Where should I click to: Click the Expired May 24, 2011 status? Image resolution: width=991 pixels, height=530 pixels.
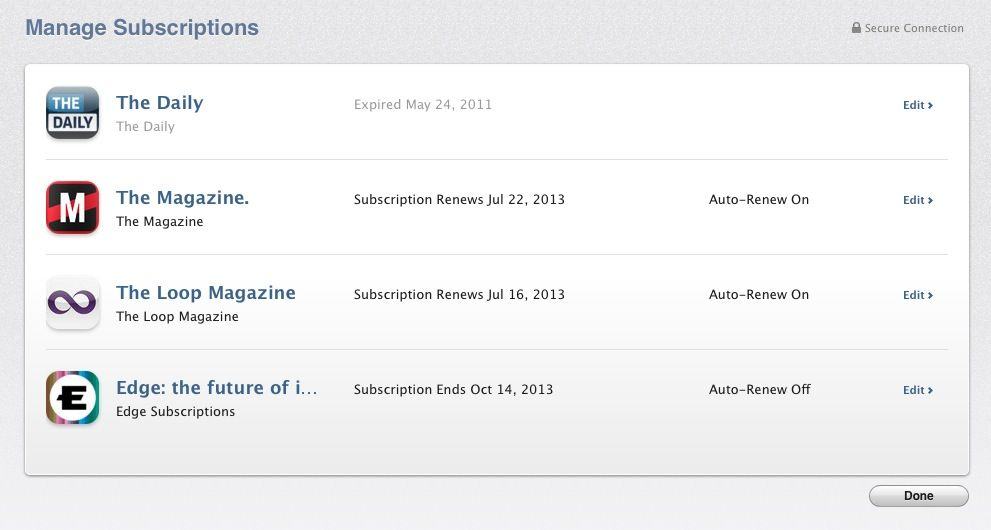[423, 105]
